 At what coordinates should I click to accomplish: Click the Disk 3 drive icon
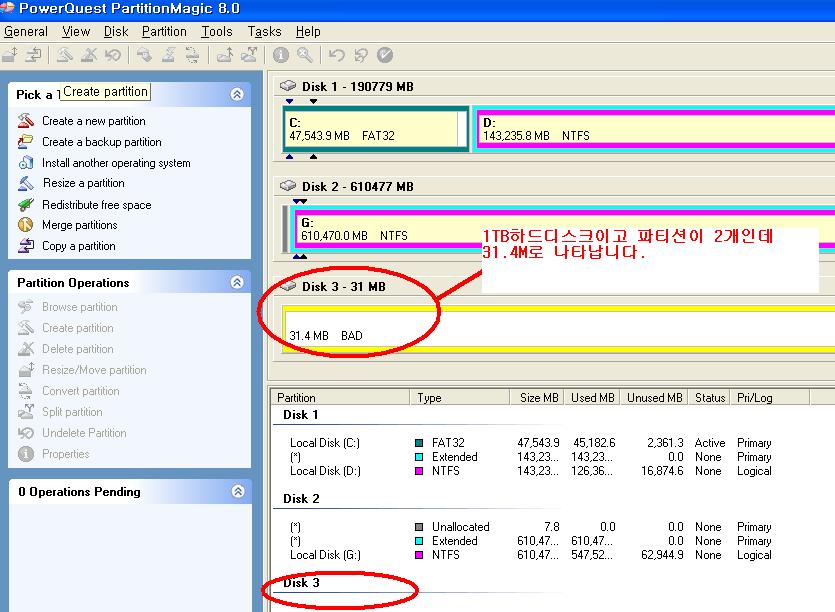[x=288, y=285]
